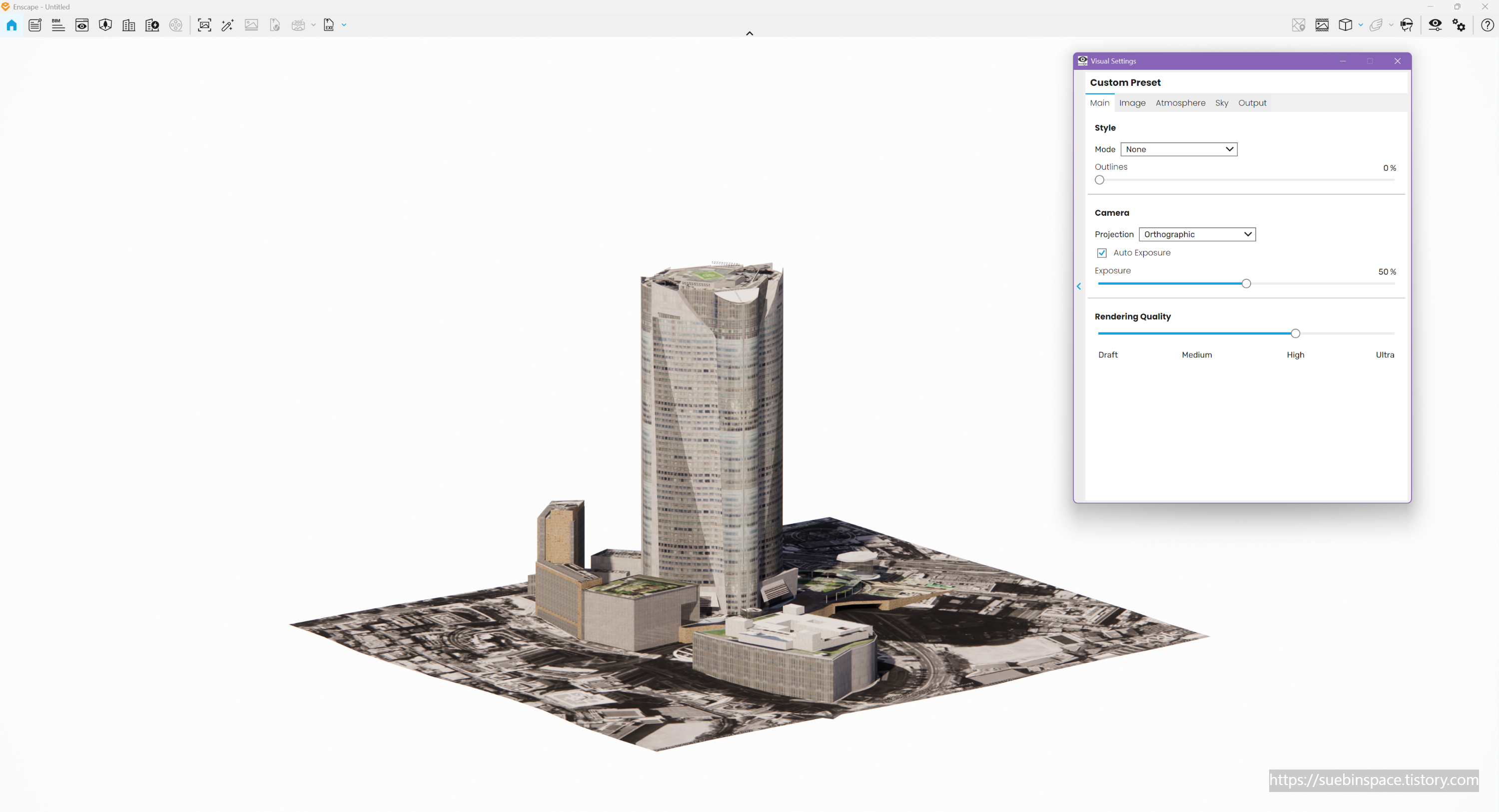Expand the cube view mode dropdown arrow
Screen dimensions: 1499x812
click(1361, 25)
